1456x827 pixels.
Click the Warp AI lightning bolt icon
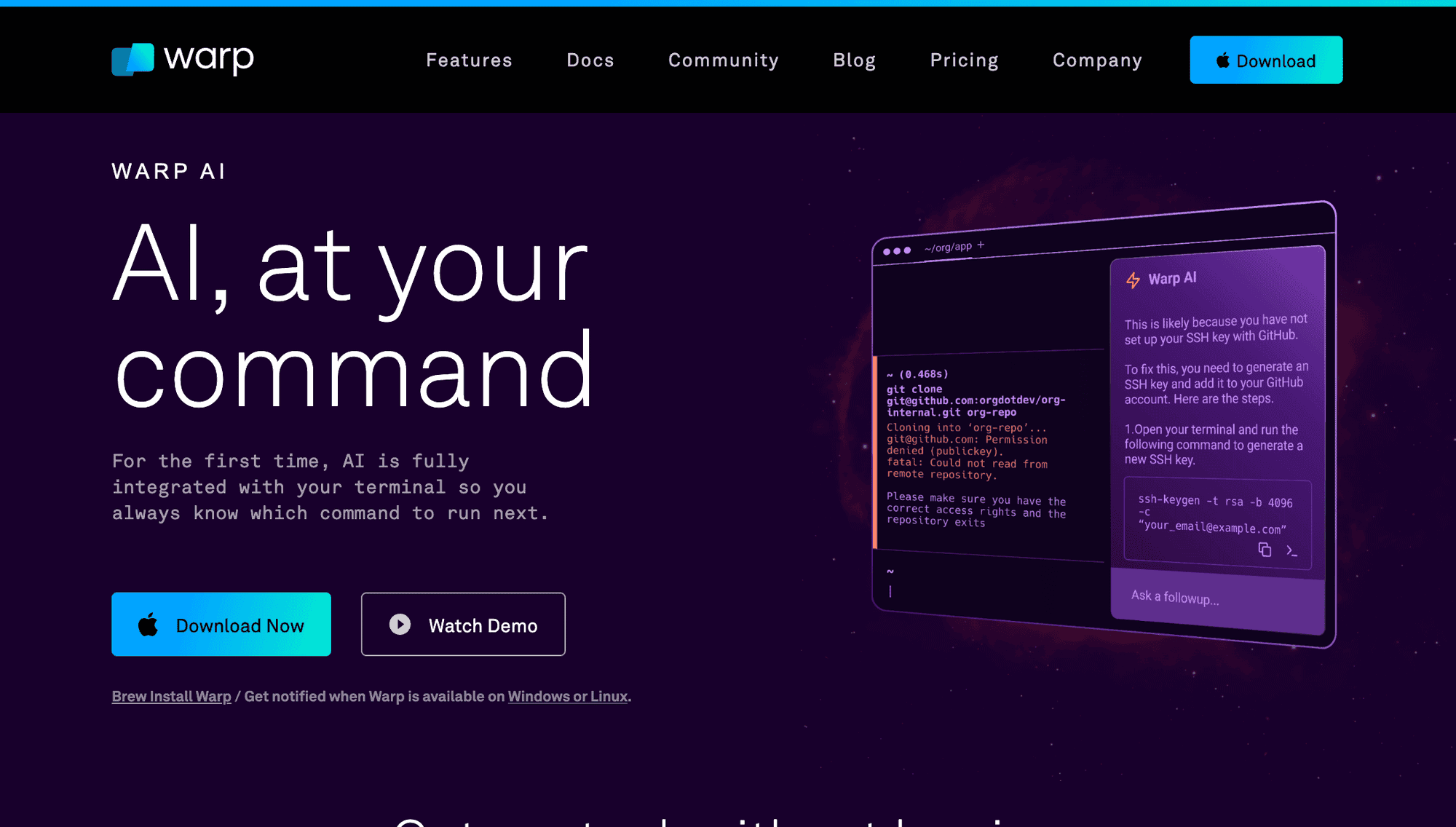coord(1133,280)
